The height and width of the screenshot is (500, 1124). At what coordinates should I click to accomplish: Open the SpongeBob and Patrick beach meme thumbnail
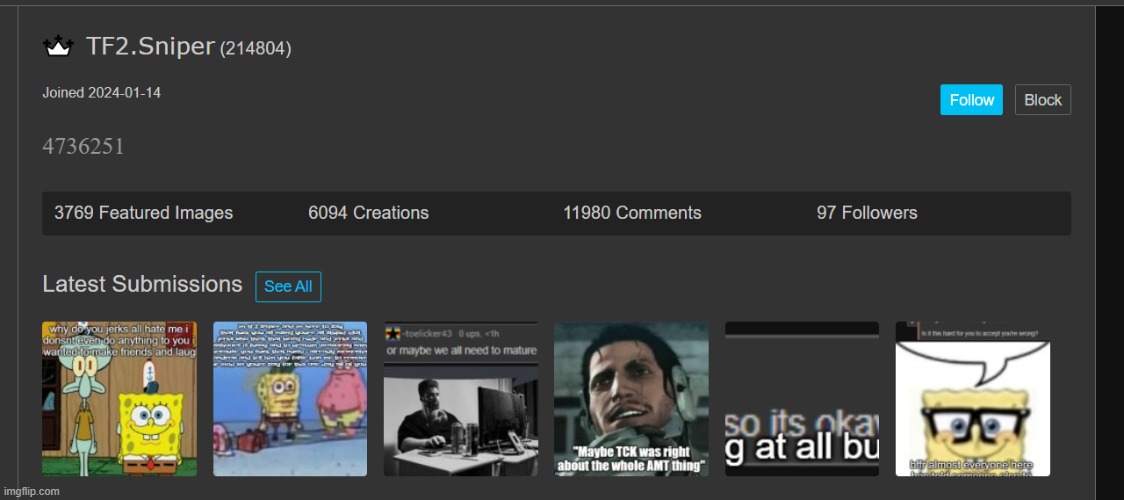click(290, 398)
